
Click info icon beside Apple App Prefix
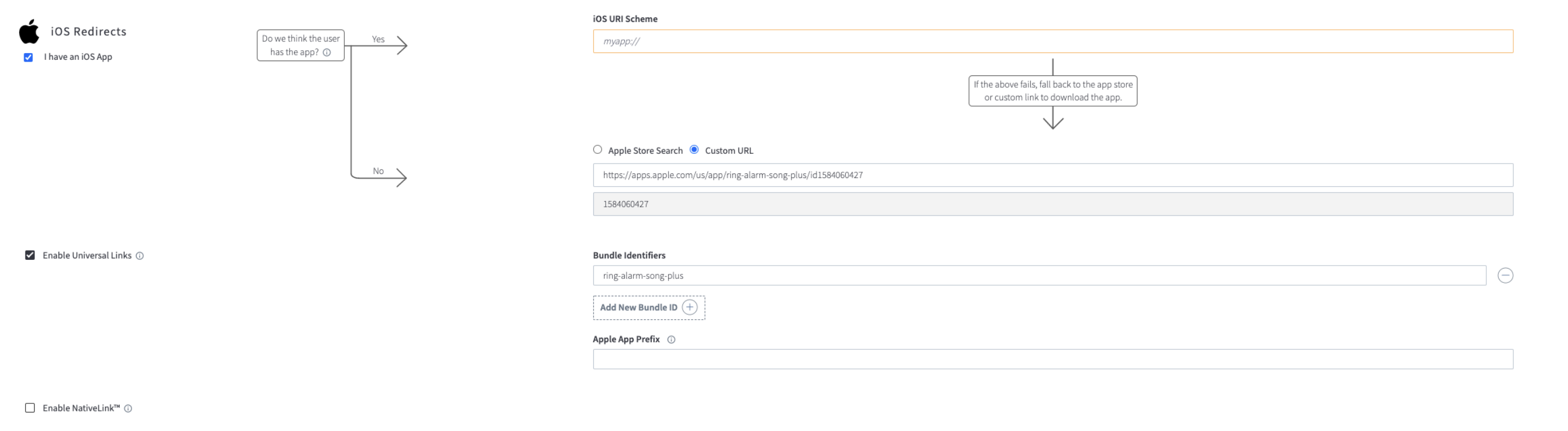671,340
